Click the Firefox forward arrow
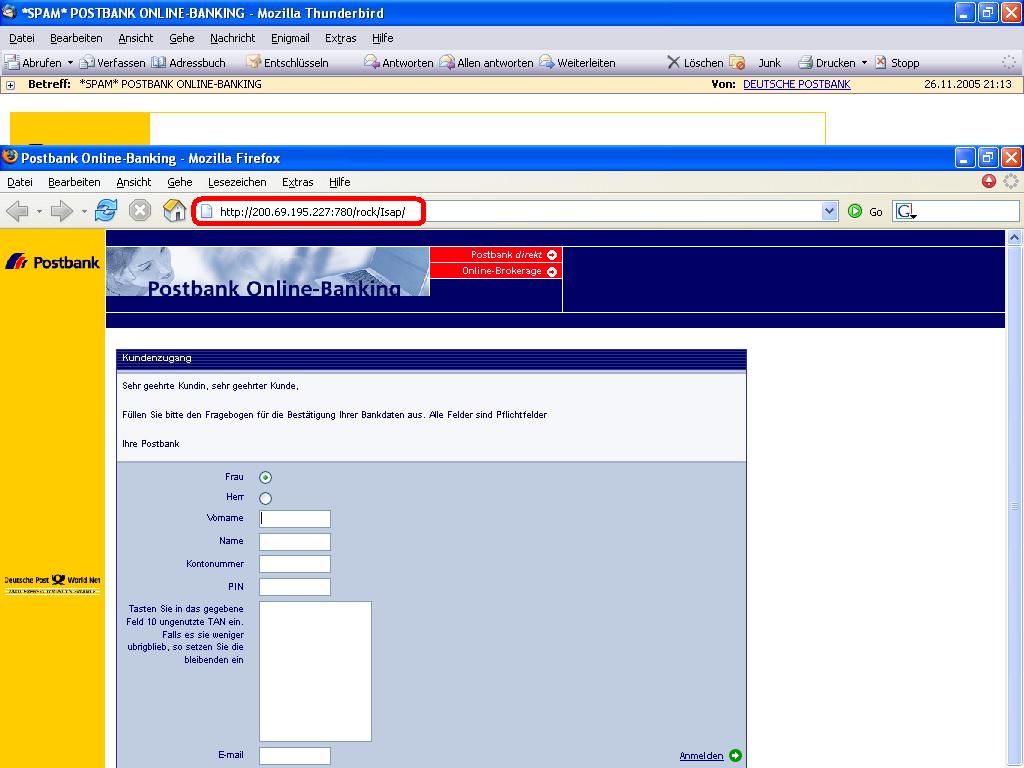 61,211
